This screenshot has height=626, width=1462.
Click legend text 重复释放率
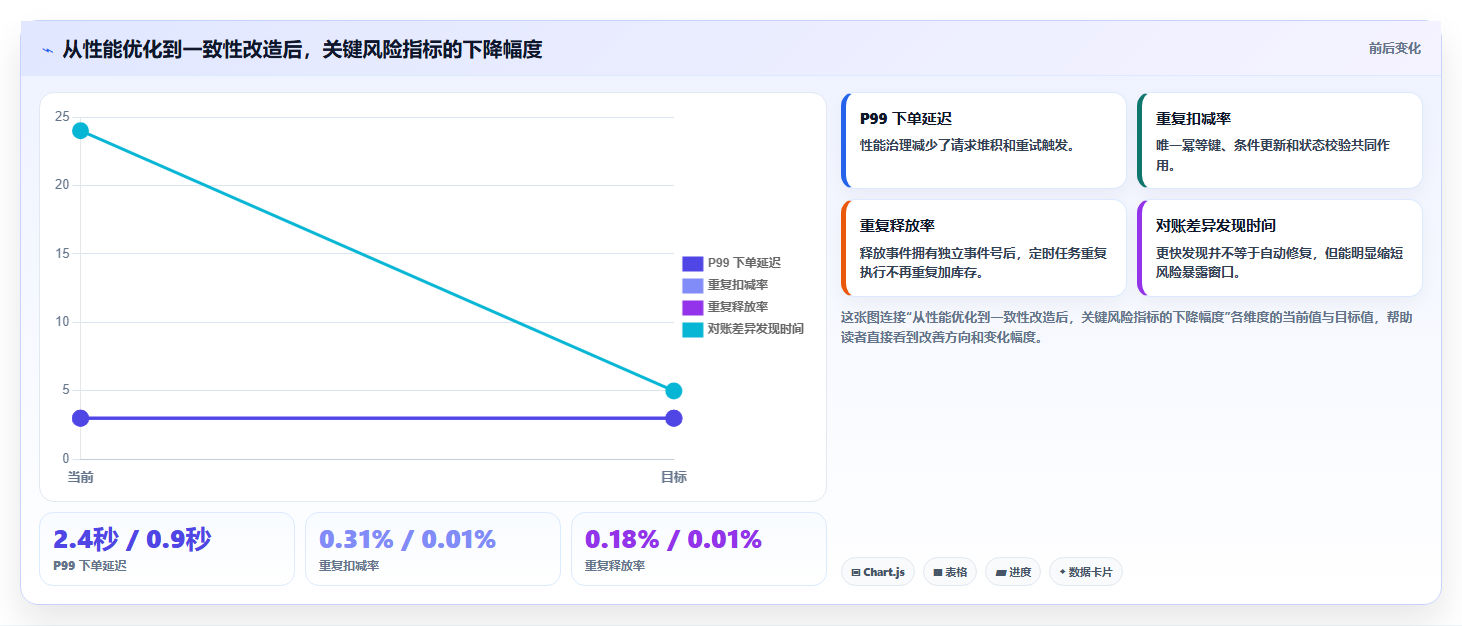(738, 307)
